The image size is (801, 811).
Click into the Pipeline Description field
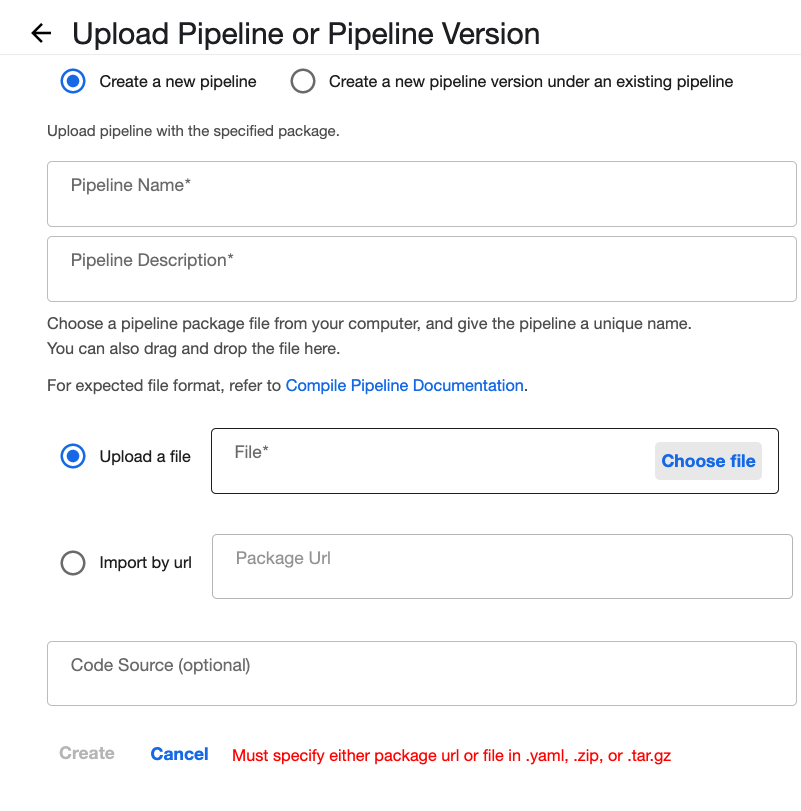(421, 269)
